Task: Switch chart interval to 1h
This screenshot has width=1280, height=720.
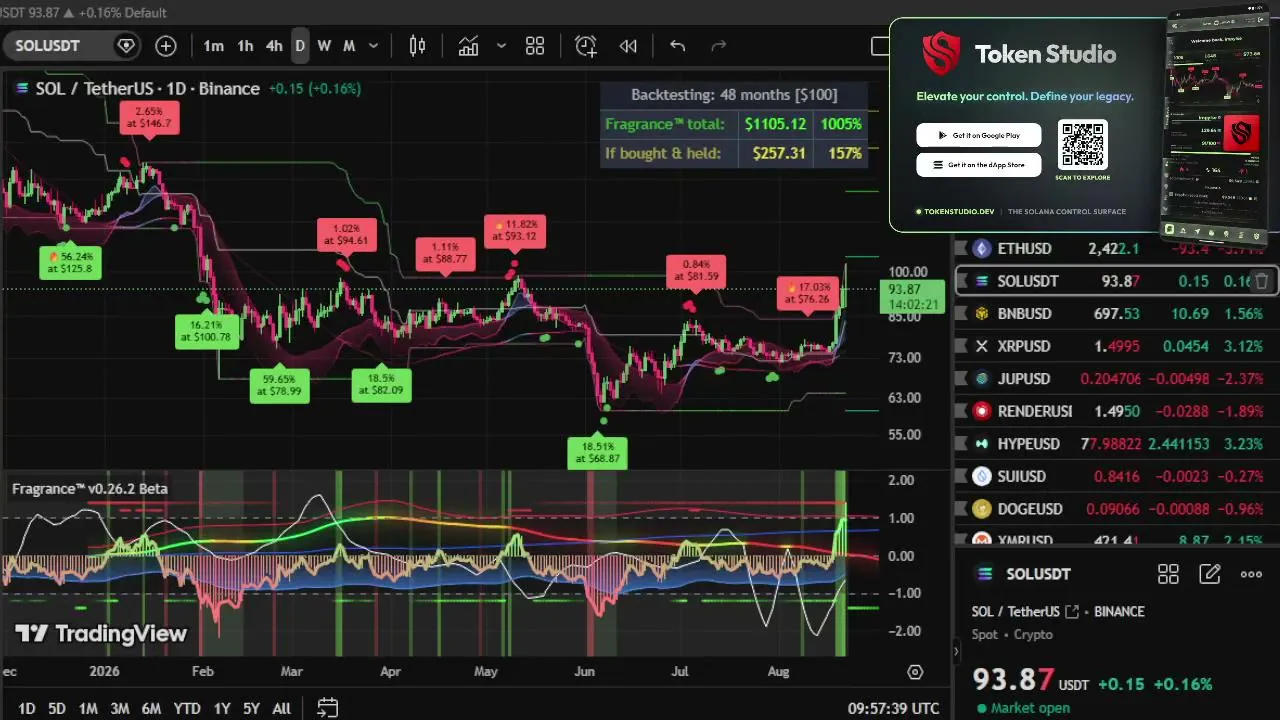Action: [x=245, y=46]
